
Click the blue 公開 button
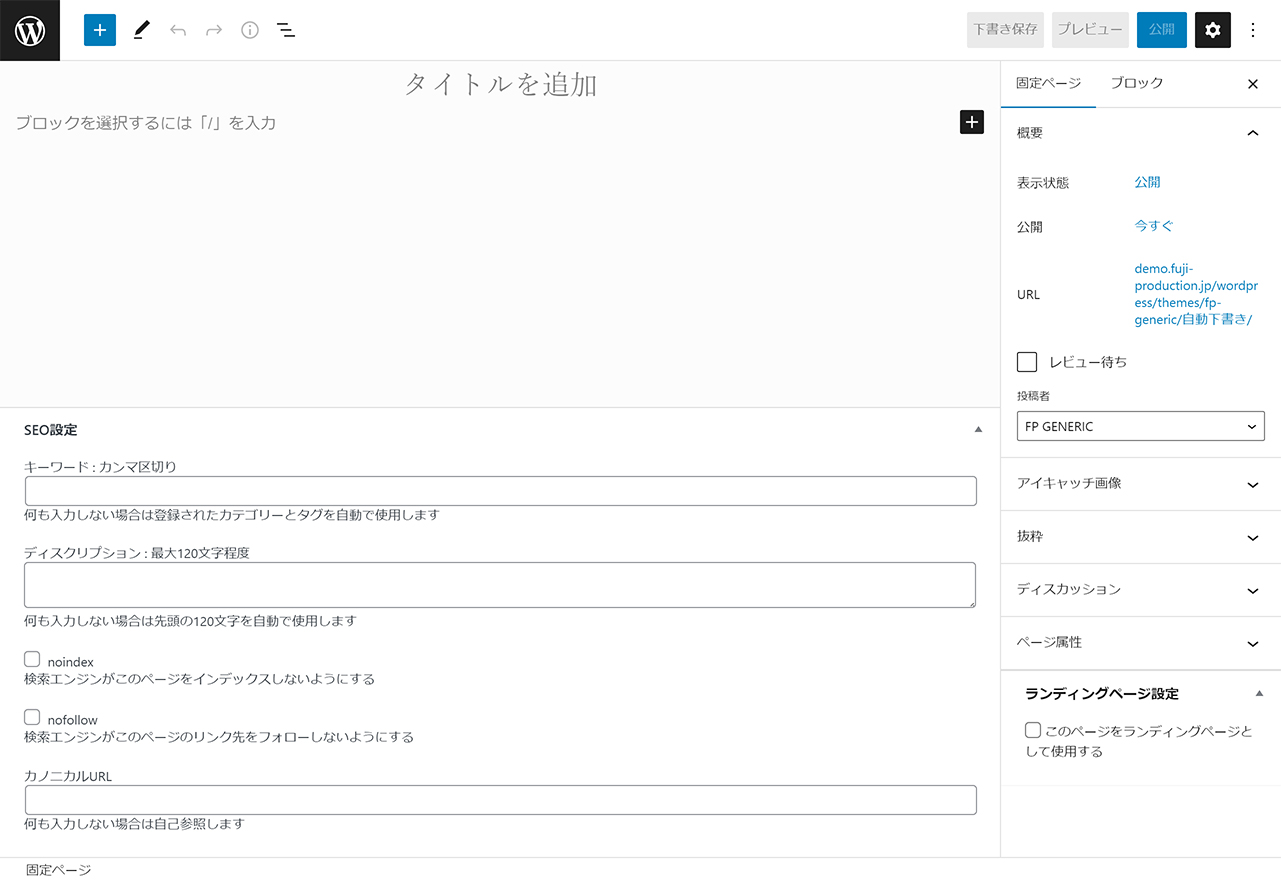point(1162,30)
